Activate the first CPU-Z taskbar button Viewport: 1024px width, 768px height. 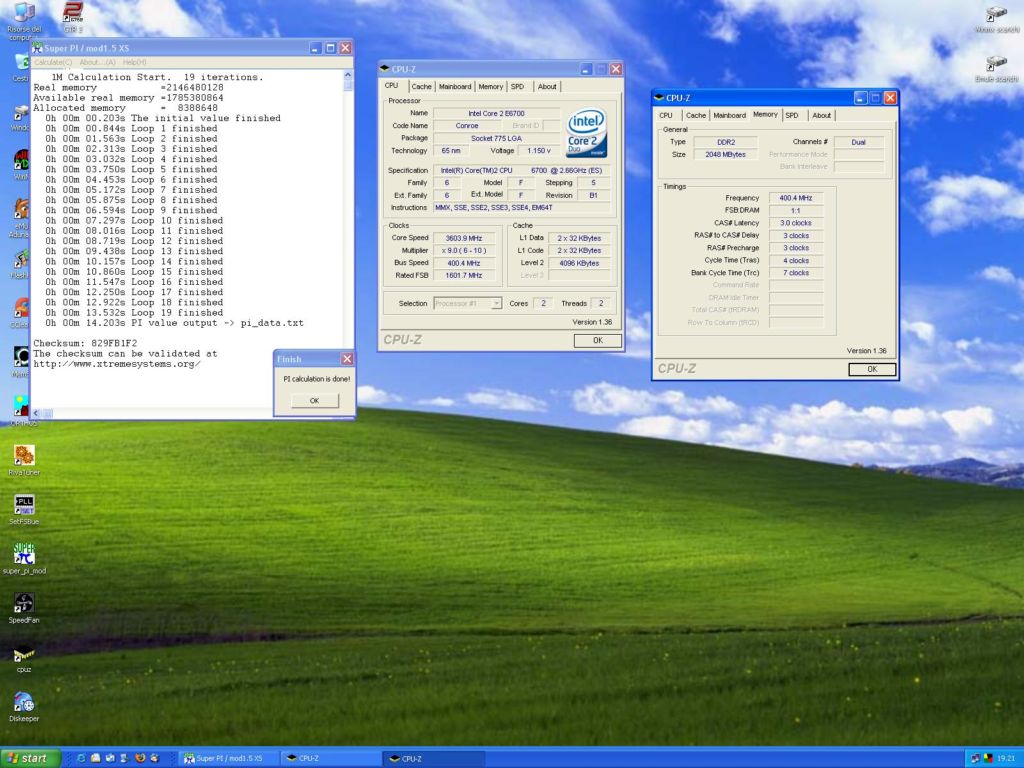(x=330, y=758)
